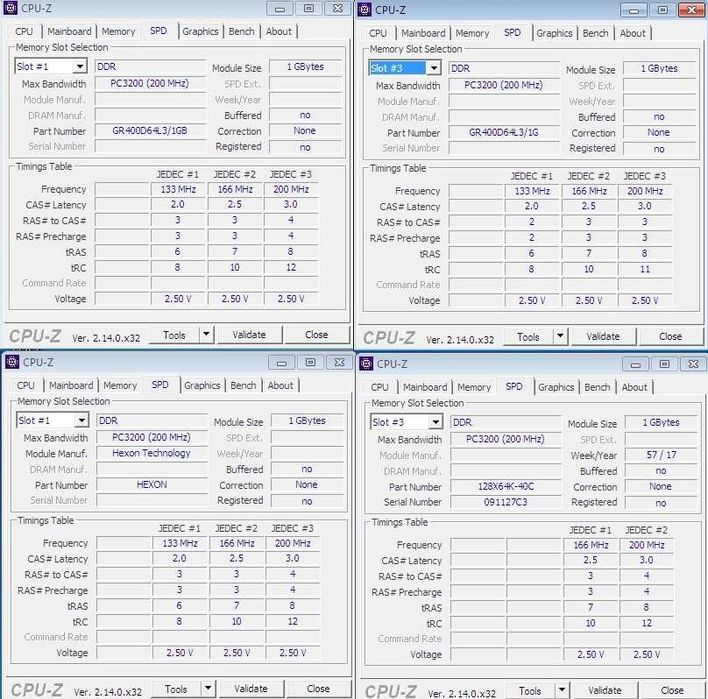
Task: Expand Tools arrow in Hexon Technology window
Action: (x=208, y=689)
